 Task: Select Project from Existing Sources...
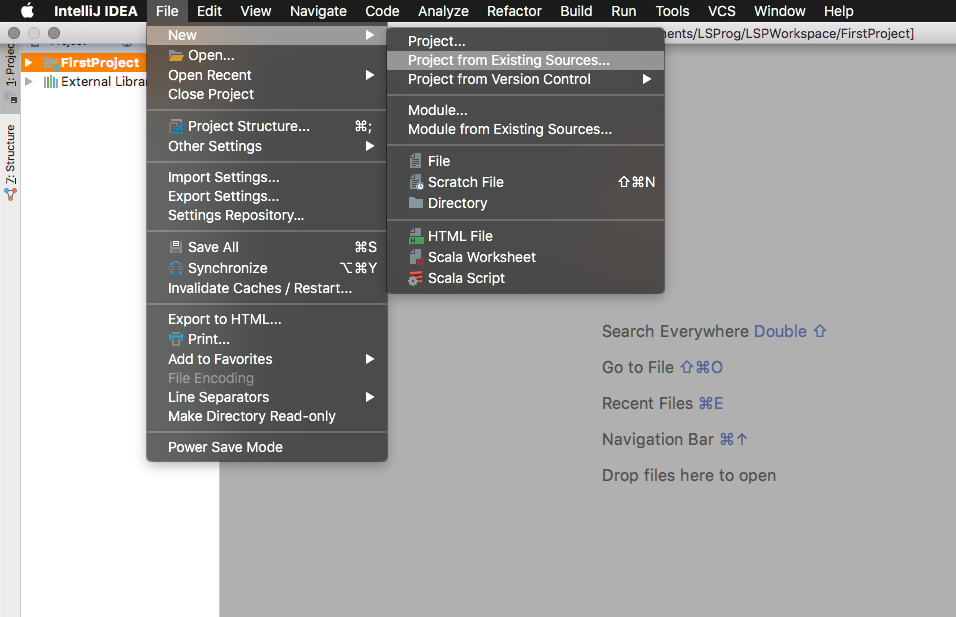526,60
